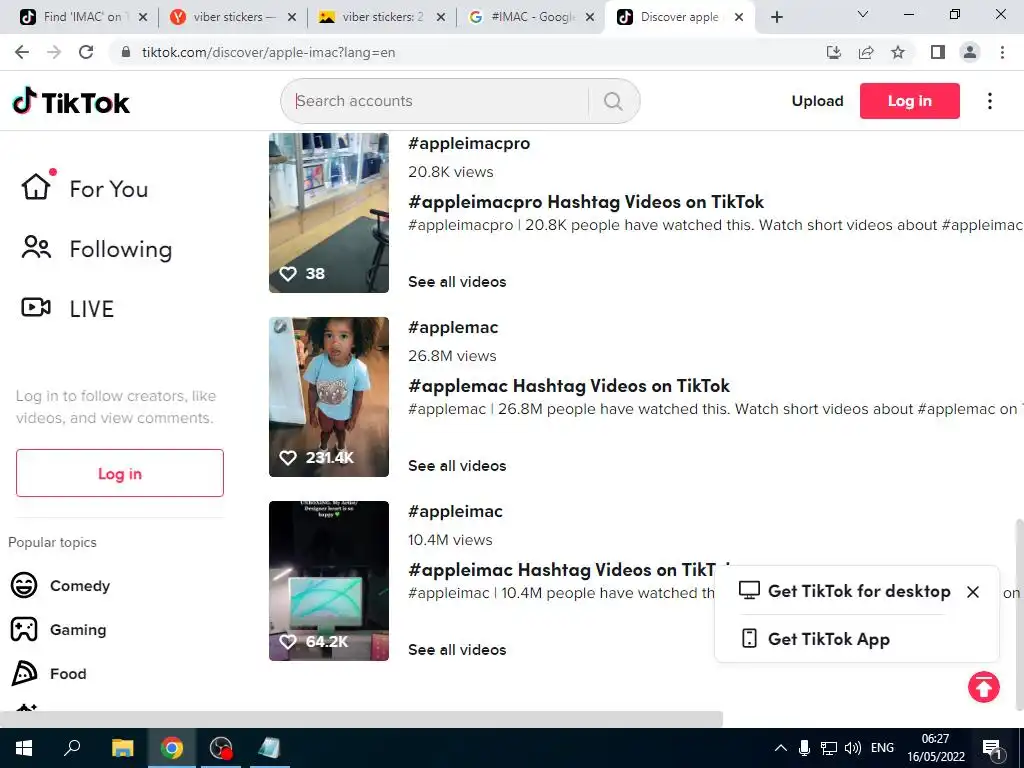
Task: Click the outlined Log in button in sidebar
Action: [x=120, y=473]
